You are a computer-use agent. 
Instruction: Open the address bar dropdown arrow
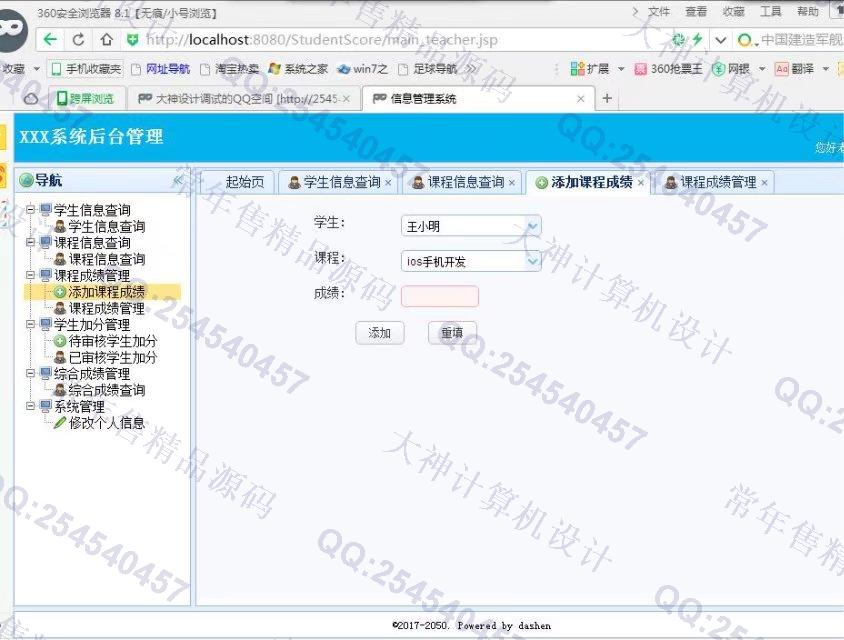720,40
